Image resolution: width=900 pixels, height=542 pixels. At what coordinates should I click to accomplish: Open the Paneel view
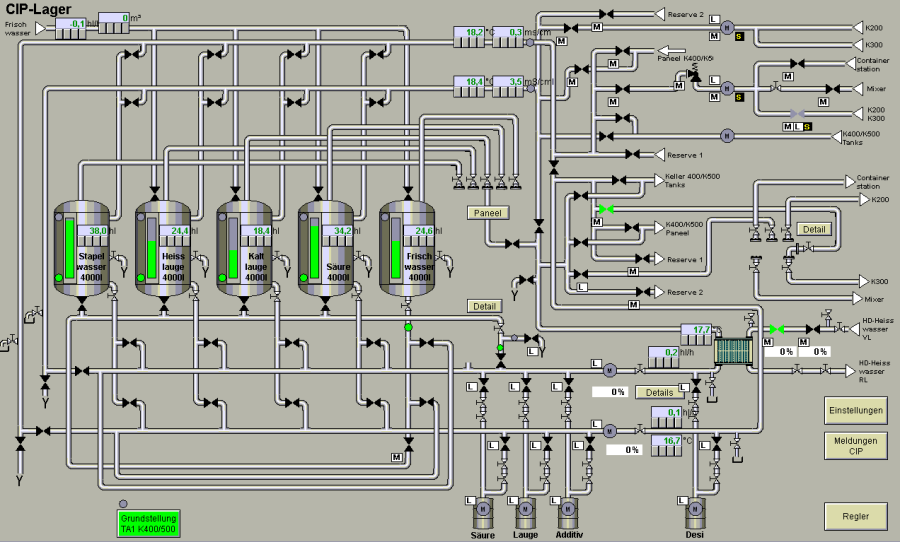[488, 212]
